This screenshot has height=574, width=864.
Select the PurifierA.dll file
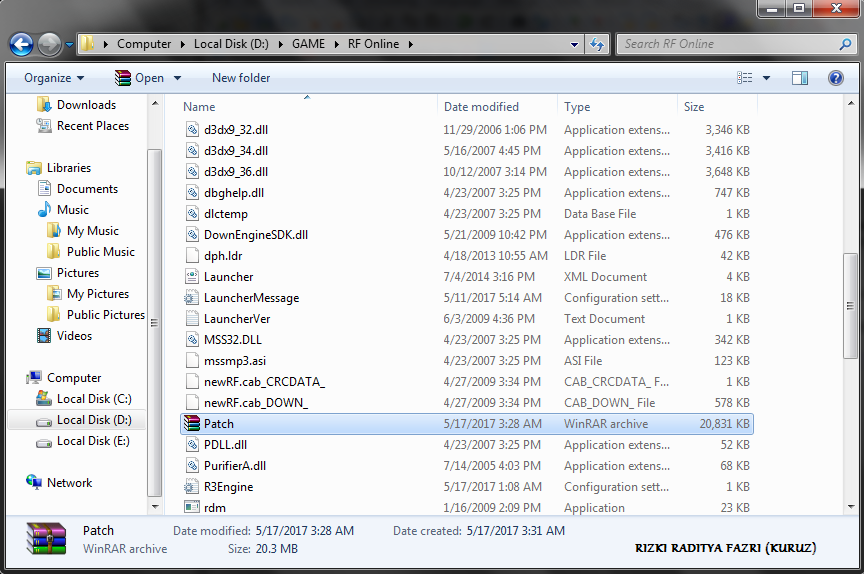pos(234,466)
